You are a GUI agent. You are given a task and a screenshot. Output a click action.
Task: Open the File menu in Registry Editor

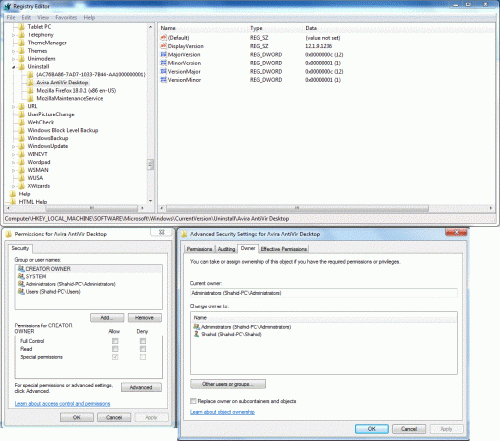pyautogui.click(x=11, y=17)
